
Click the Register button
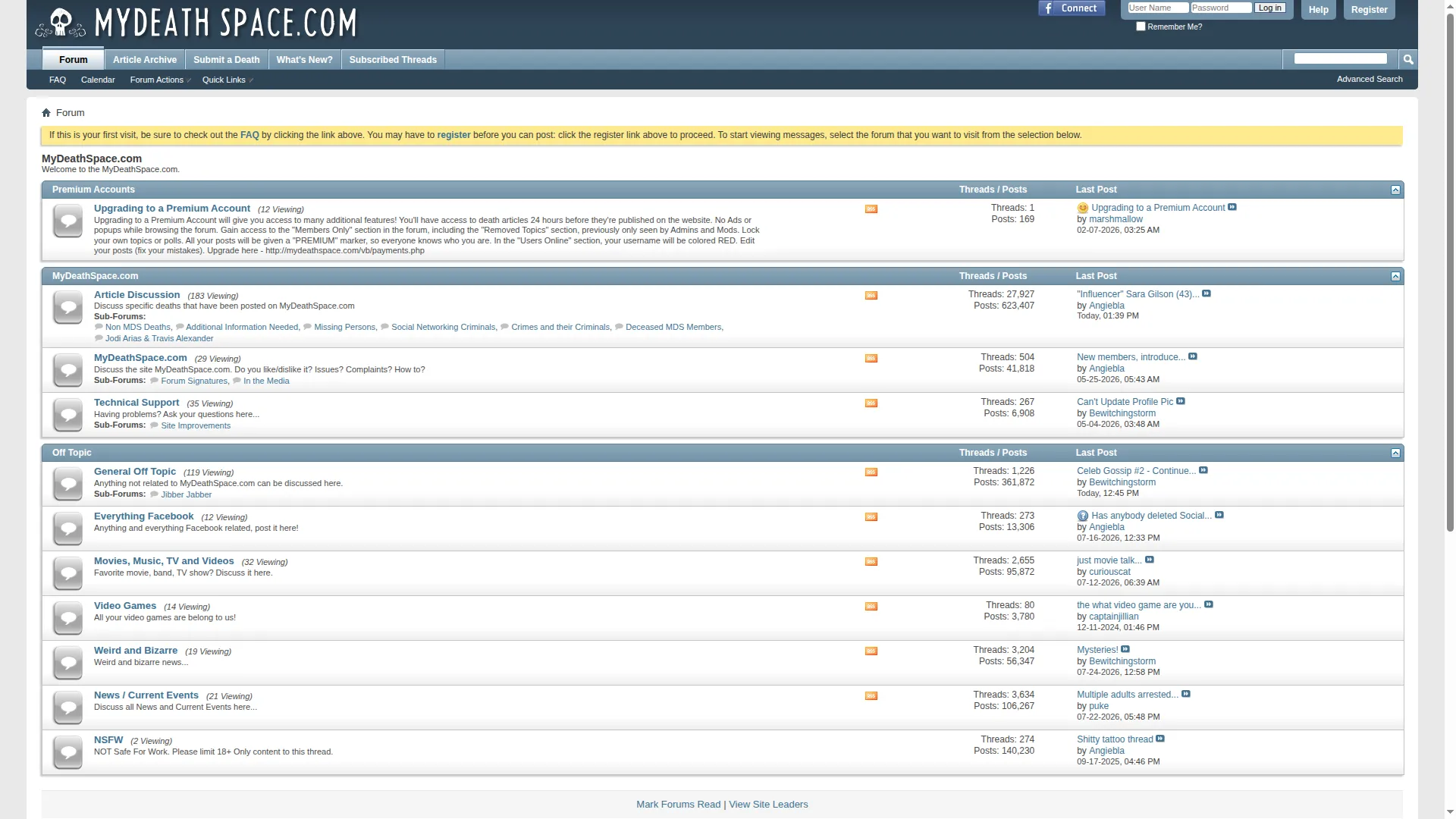pos(1370,10)
